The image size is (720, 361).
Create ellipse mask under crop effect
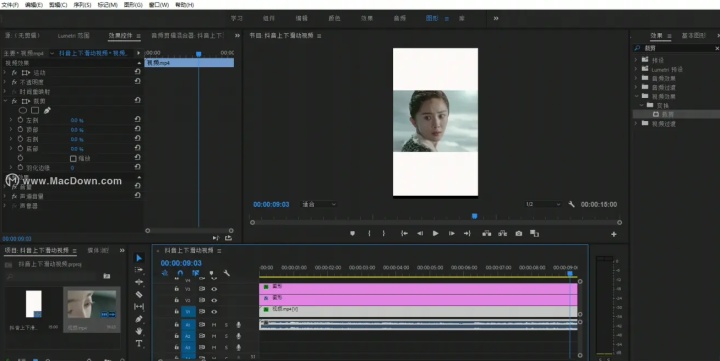click(x=22, y=110)
